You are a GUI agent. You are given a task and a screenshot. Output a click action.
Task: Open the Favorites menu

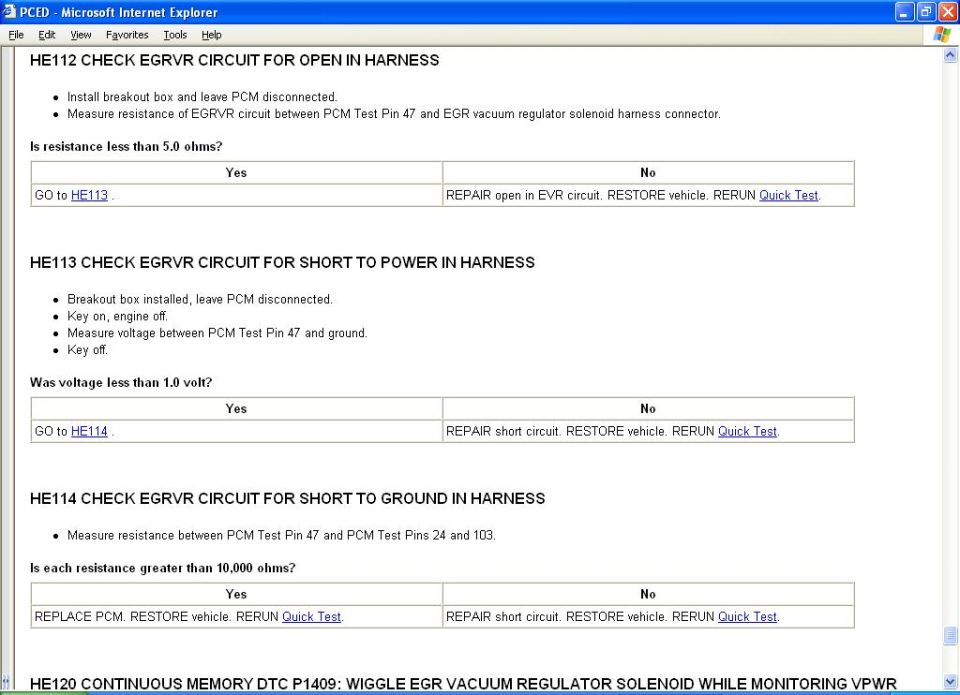click(127, 35)
